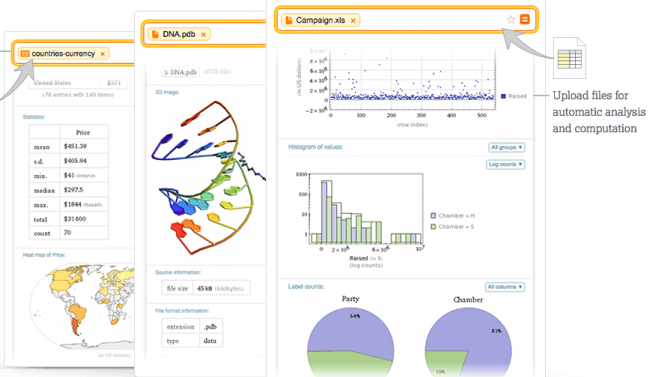The height and width of the screenshot is (377, 659).
Task: Click the Campaign.xls file tag
Action: [x=320, y=20]
